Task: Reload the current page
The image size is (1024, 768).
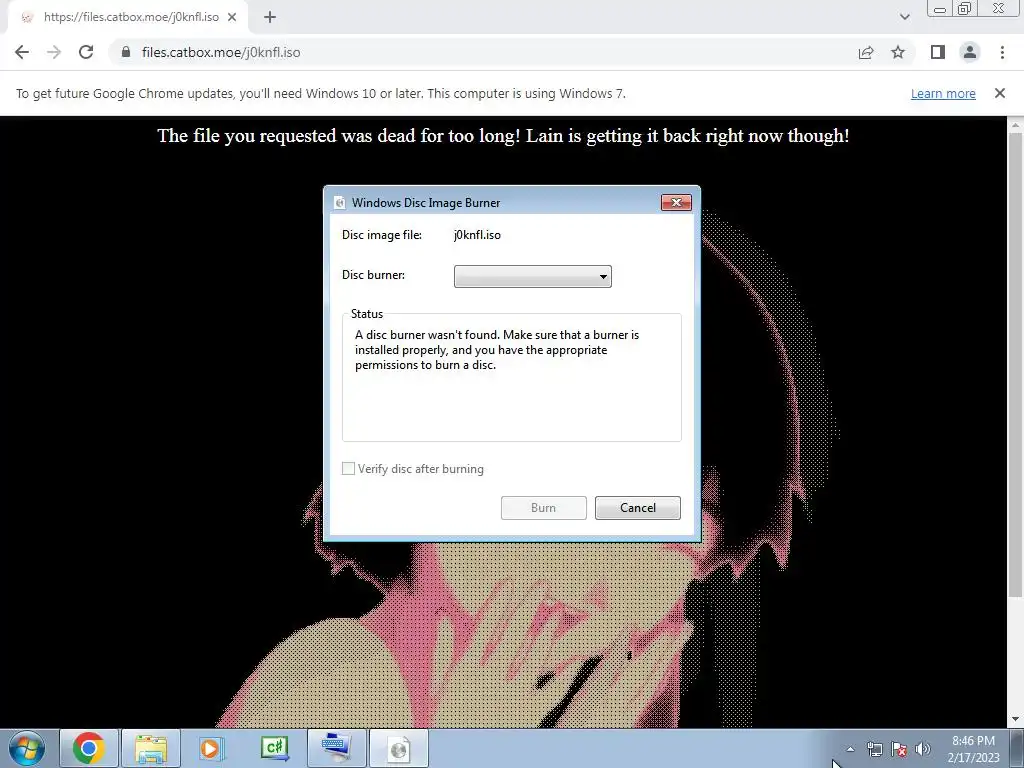Action: pos(86,52)
